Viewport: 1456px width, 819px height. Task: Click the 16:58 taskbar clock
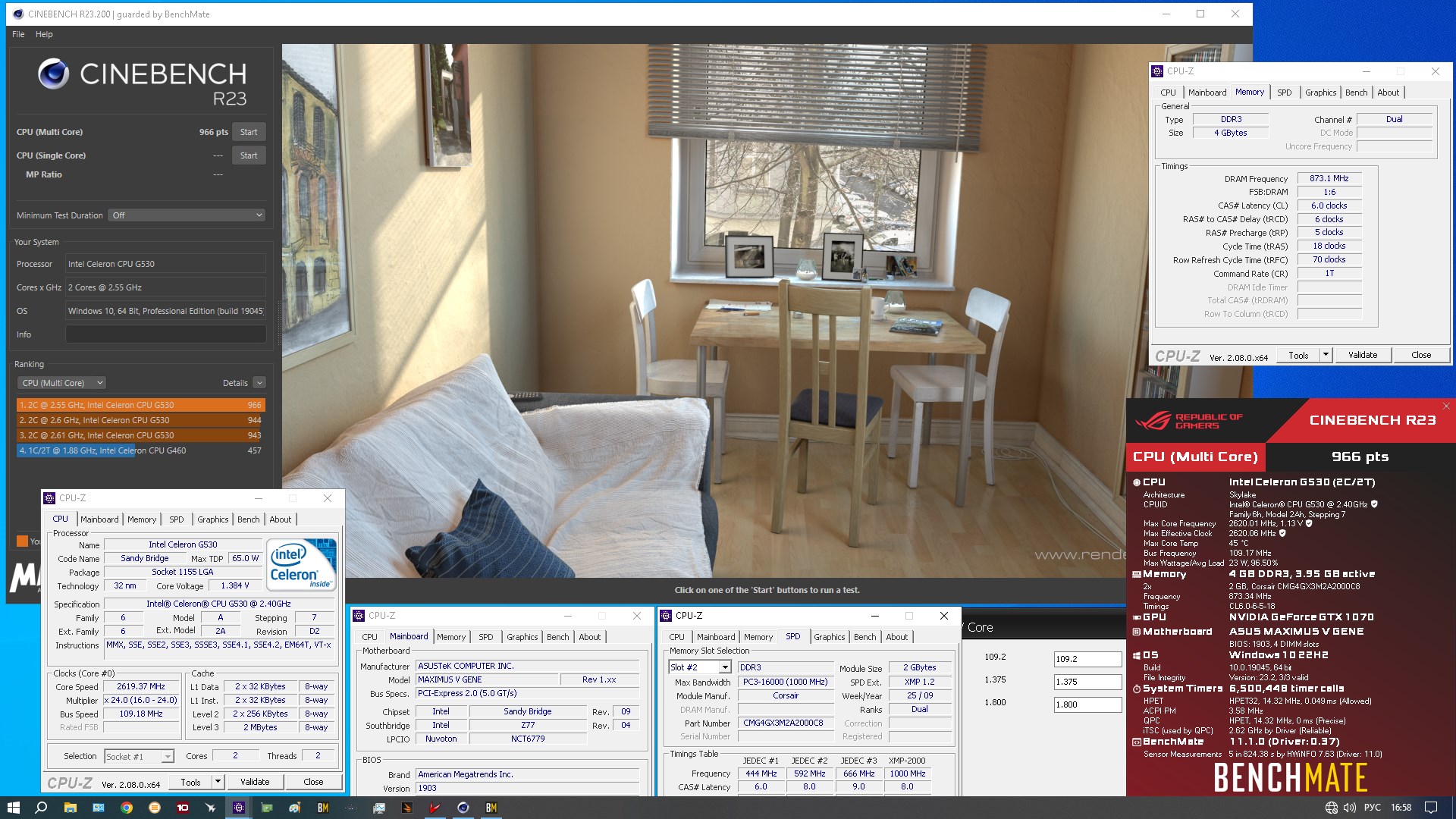[x=1401, y=808]
